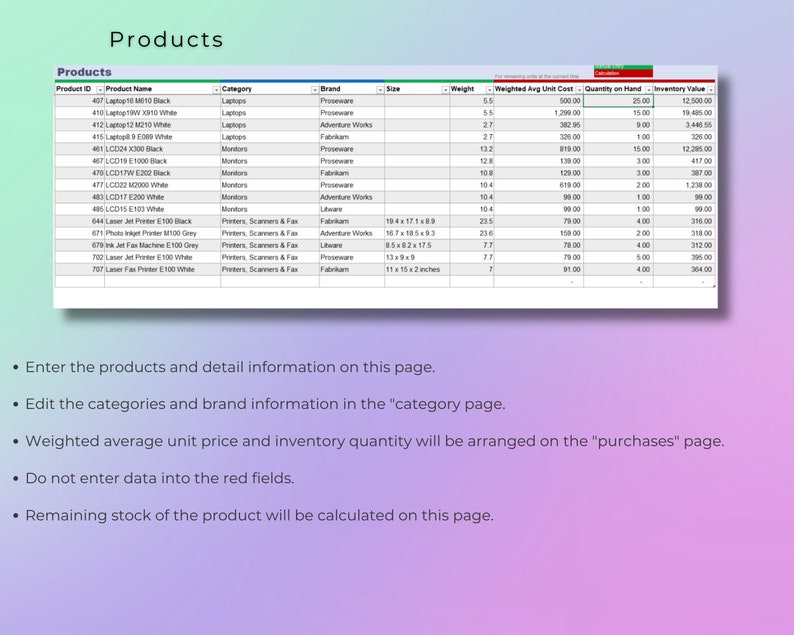This screenshot has height=635, width=794.
Task: Click the Fabrikam brand cell in row 415
Action: click(351, 137)
